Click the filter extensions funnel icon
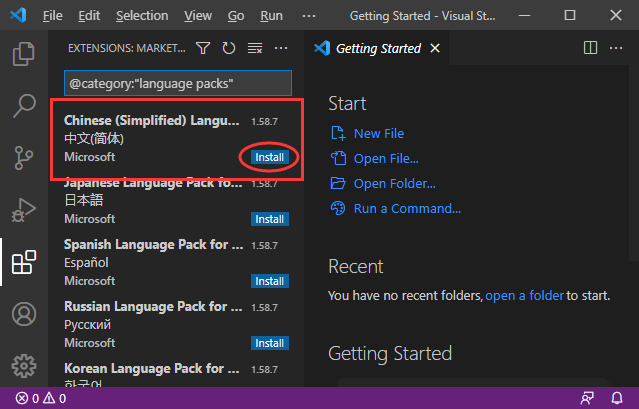 tap(204, 48)
